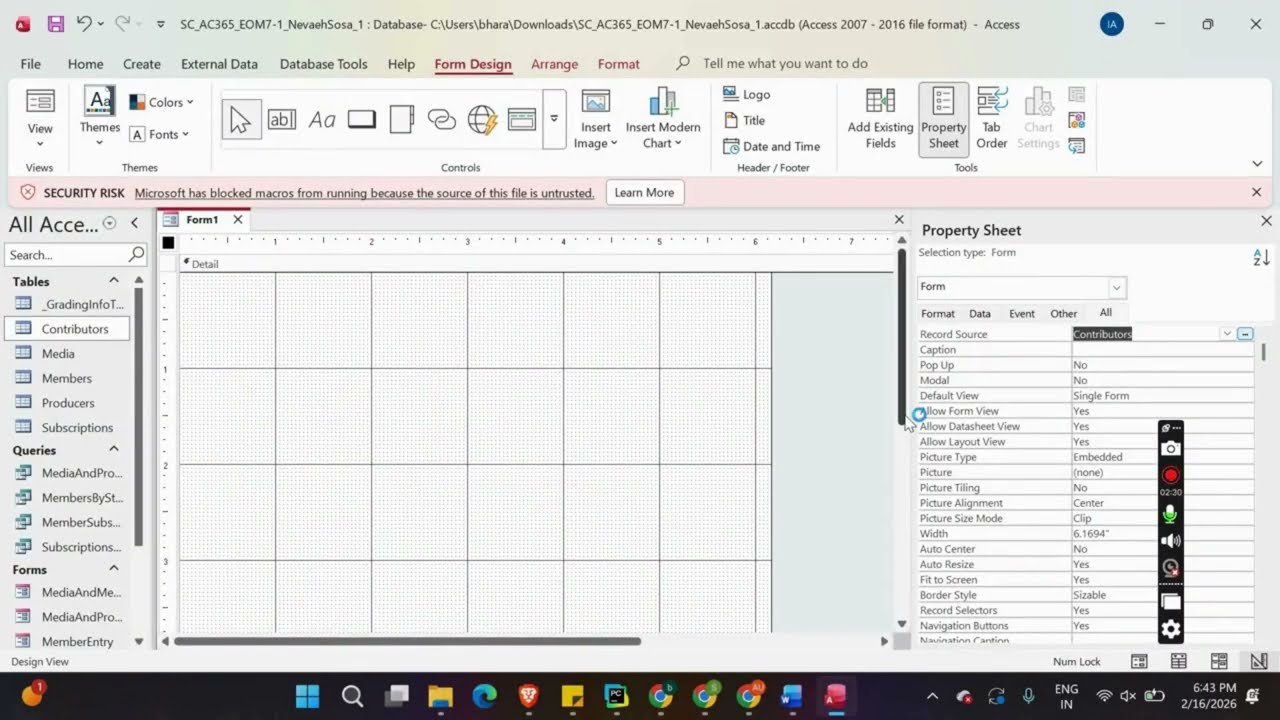Open the Themes gallery

[x=99, y=119]
